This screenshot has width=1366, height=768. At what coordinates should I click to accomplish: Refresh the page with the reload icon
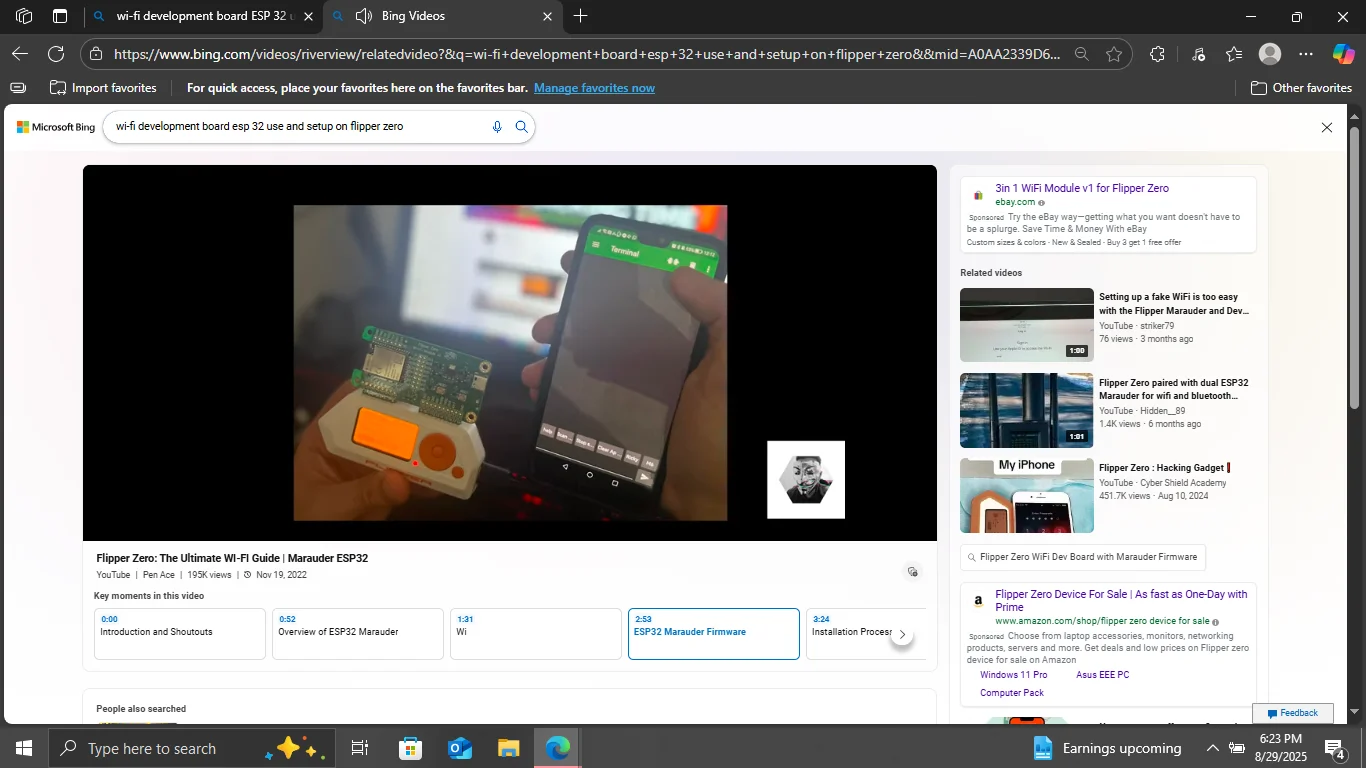point(56,54)
